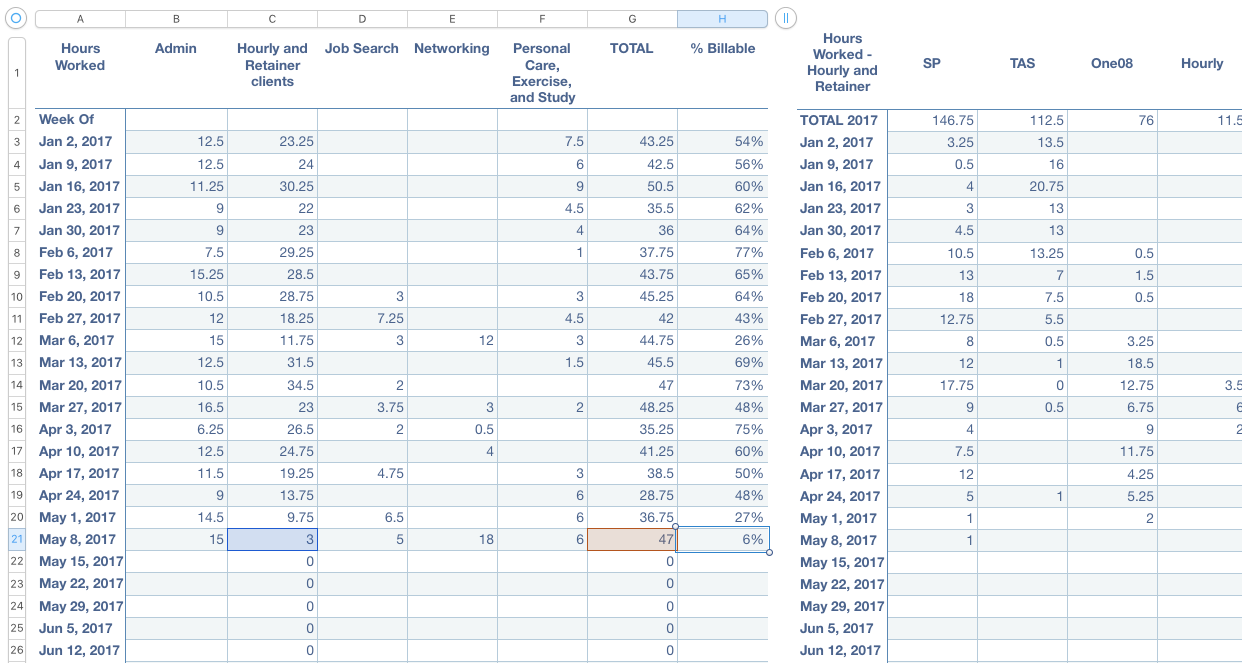Click the Networking cell showing 0.5
Screen dimensions: 1242x663
tap(452, 429)
